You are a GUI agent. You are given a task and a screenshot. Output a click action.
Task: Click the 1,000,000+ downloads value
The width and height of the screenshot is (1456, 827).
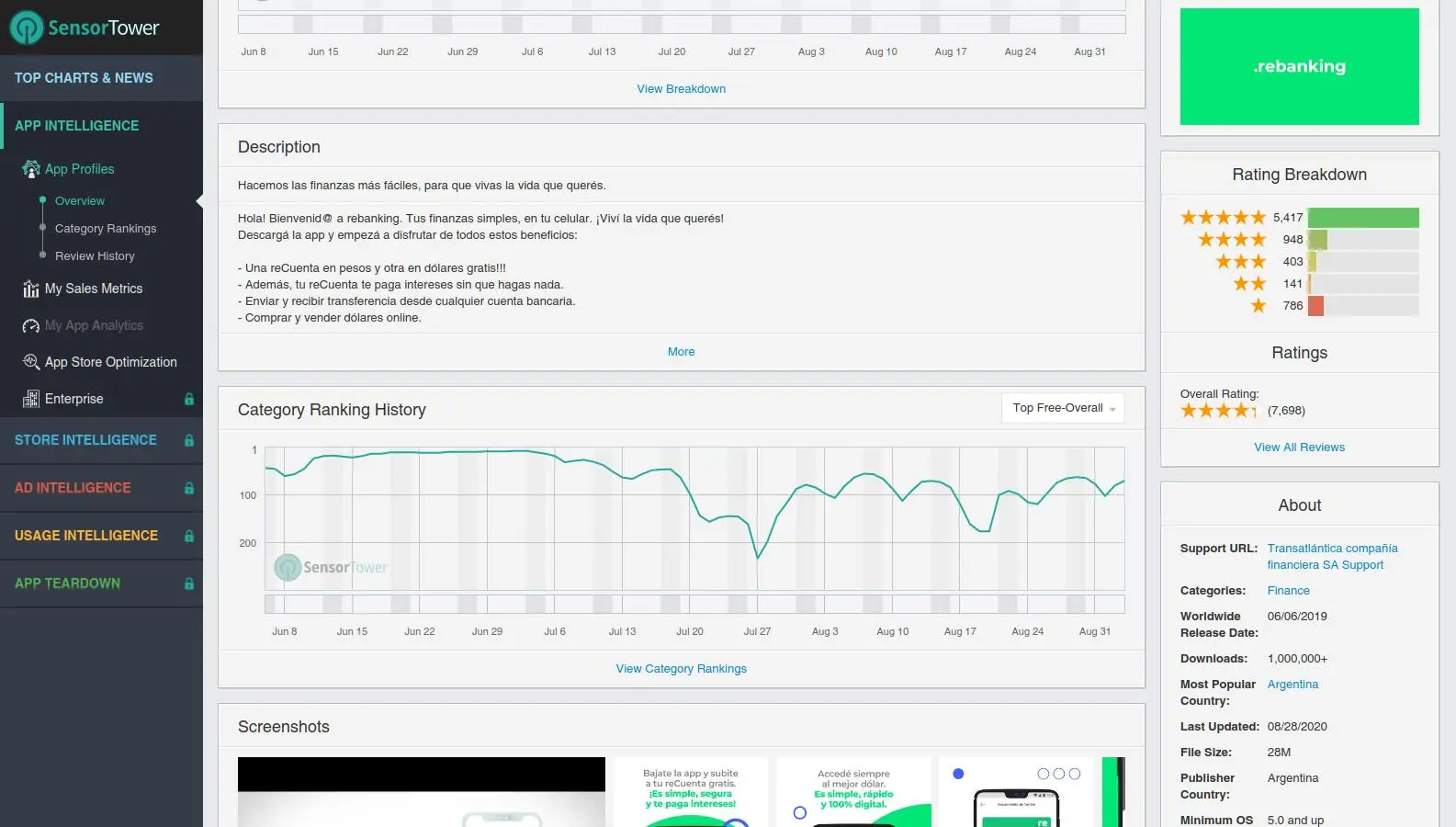tap(1297, 659)
